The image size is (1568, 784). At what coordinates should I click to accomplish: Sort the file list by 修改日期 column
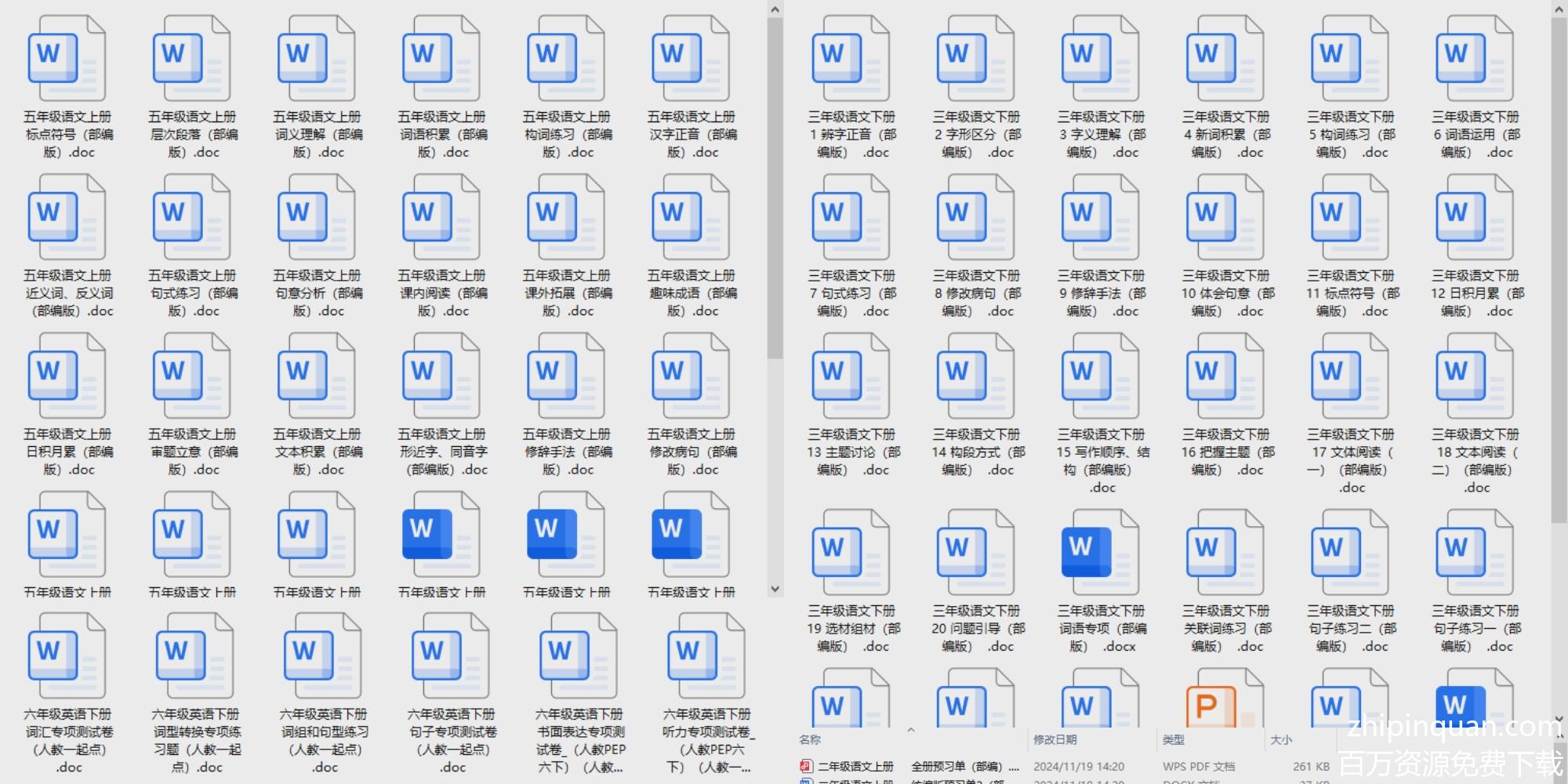tap(1054, 739)
